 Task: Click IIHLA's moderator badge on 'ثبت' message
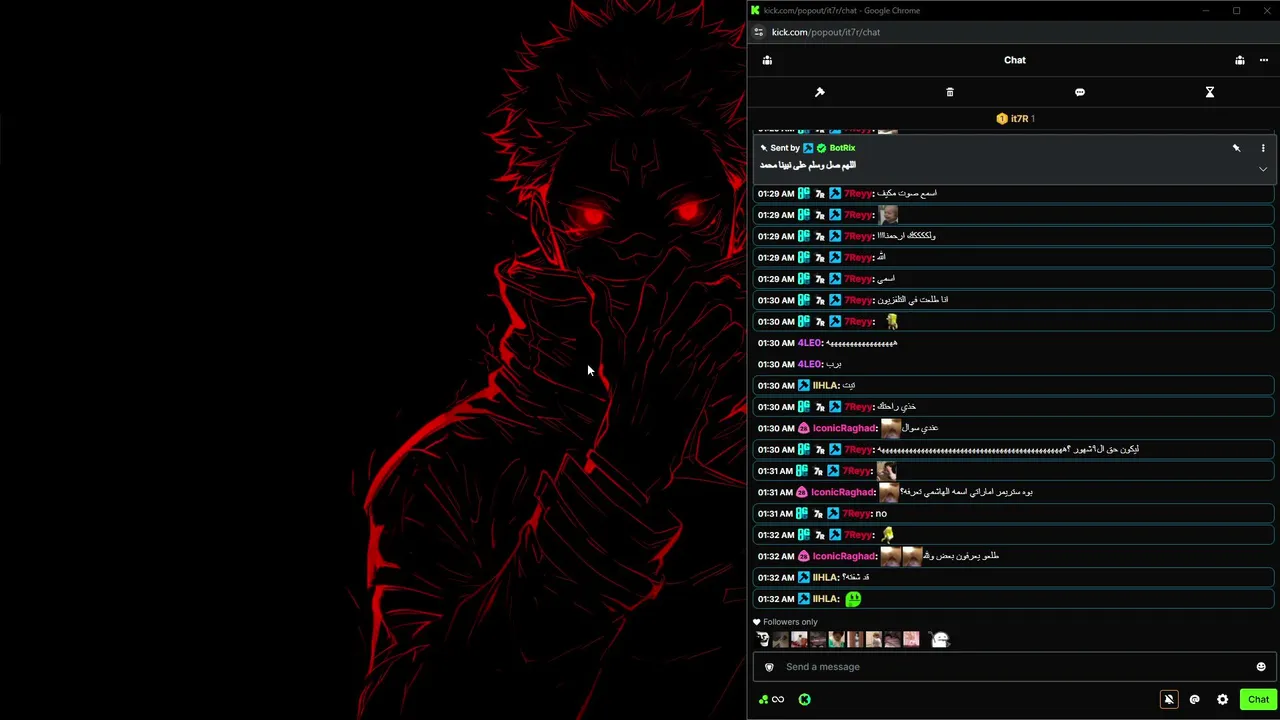tap(803, 385)
